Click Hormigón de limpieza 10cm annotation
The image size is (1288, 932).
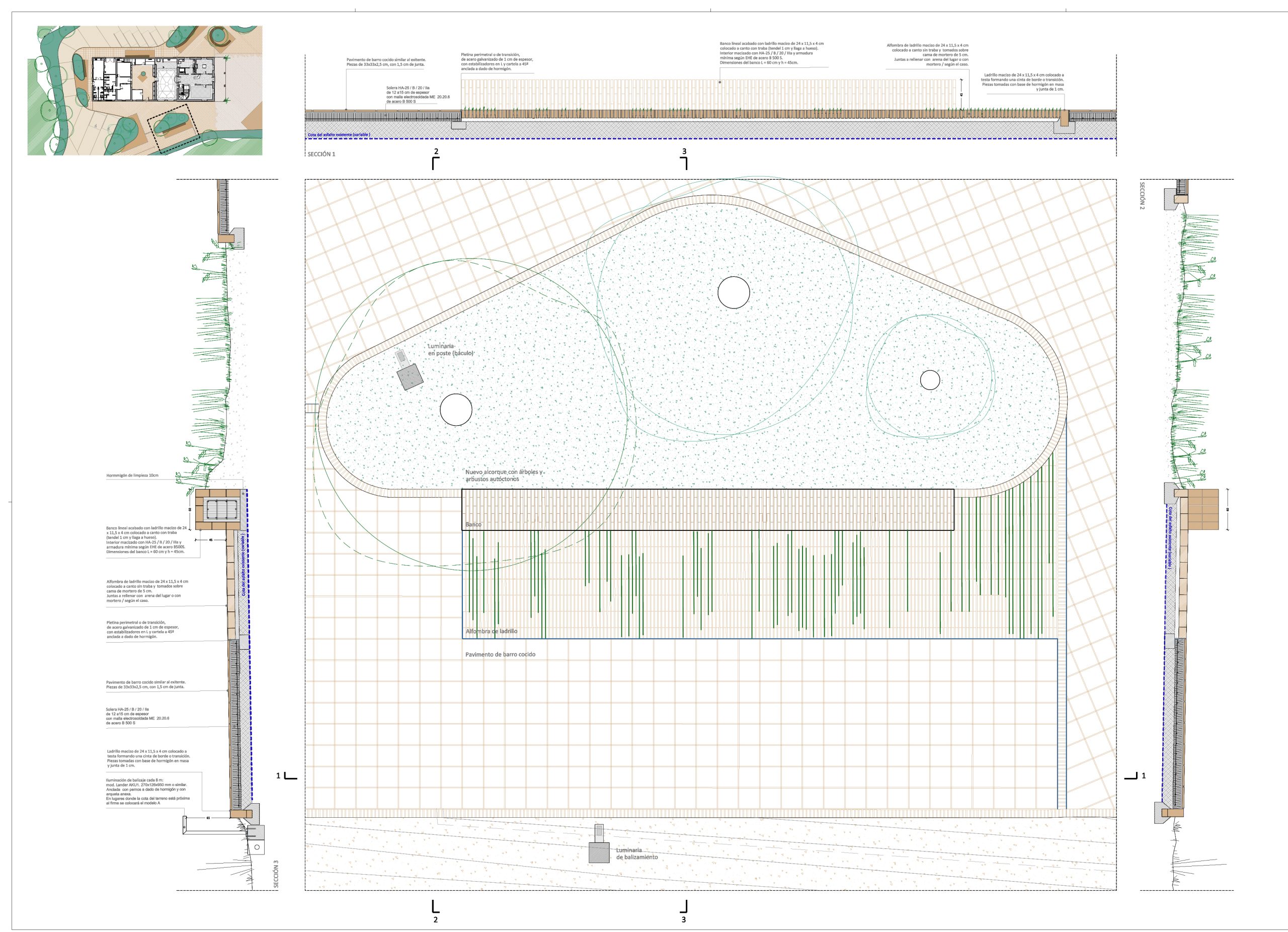click(132, 475)
